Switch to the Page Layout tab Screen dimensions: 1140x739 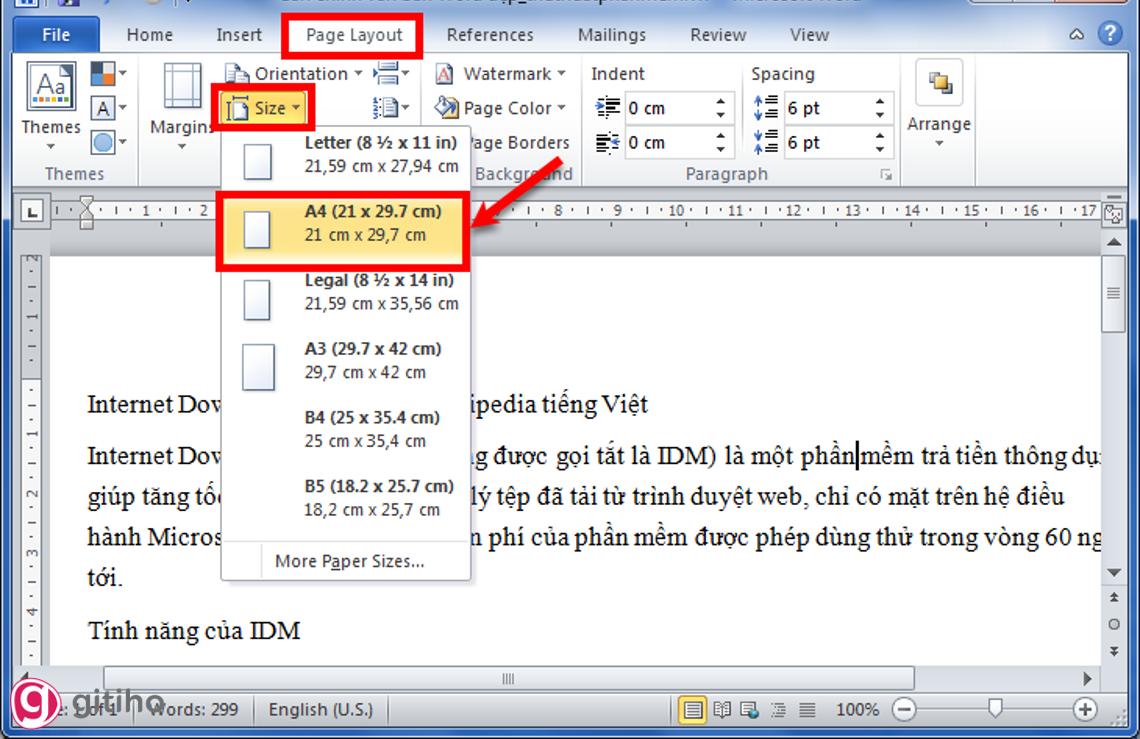pos(355,34)
